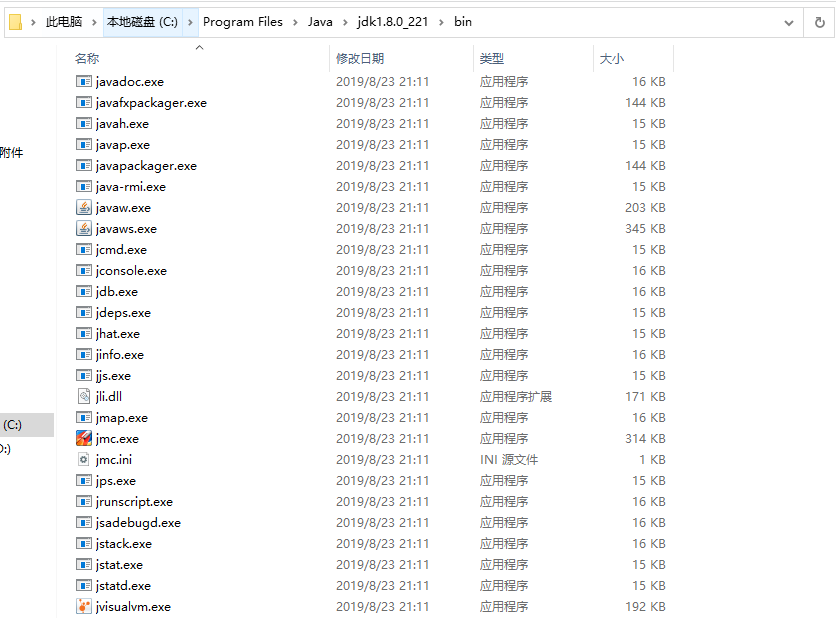Select the javafxpackager.exe icon
836x621 pixels.
pyautogui.click(x=84, y=102)
